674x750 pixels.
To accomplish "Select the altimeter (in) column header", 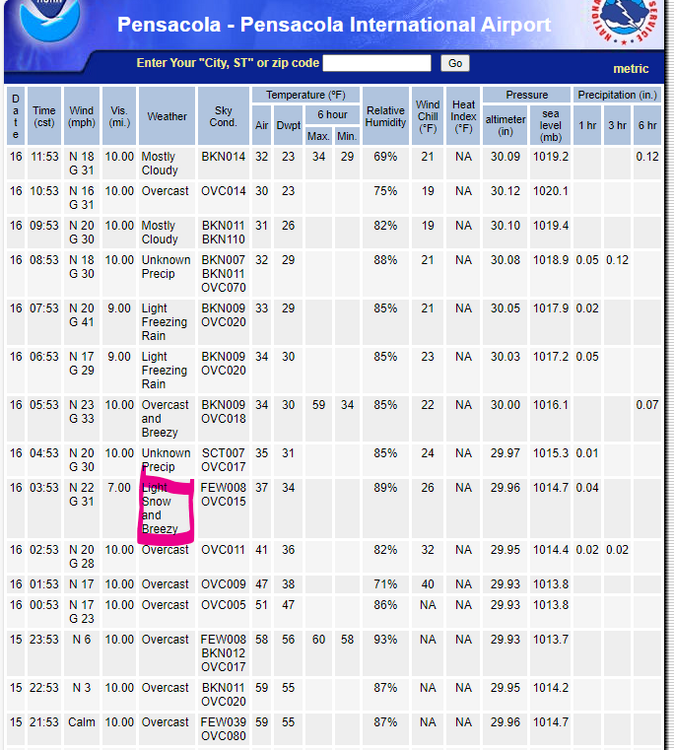I will pyautogui.click(x=505, y=125).
